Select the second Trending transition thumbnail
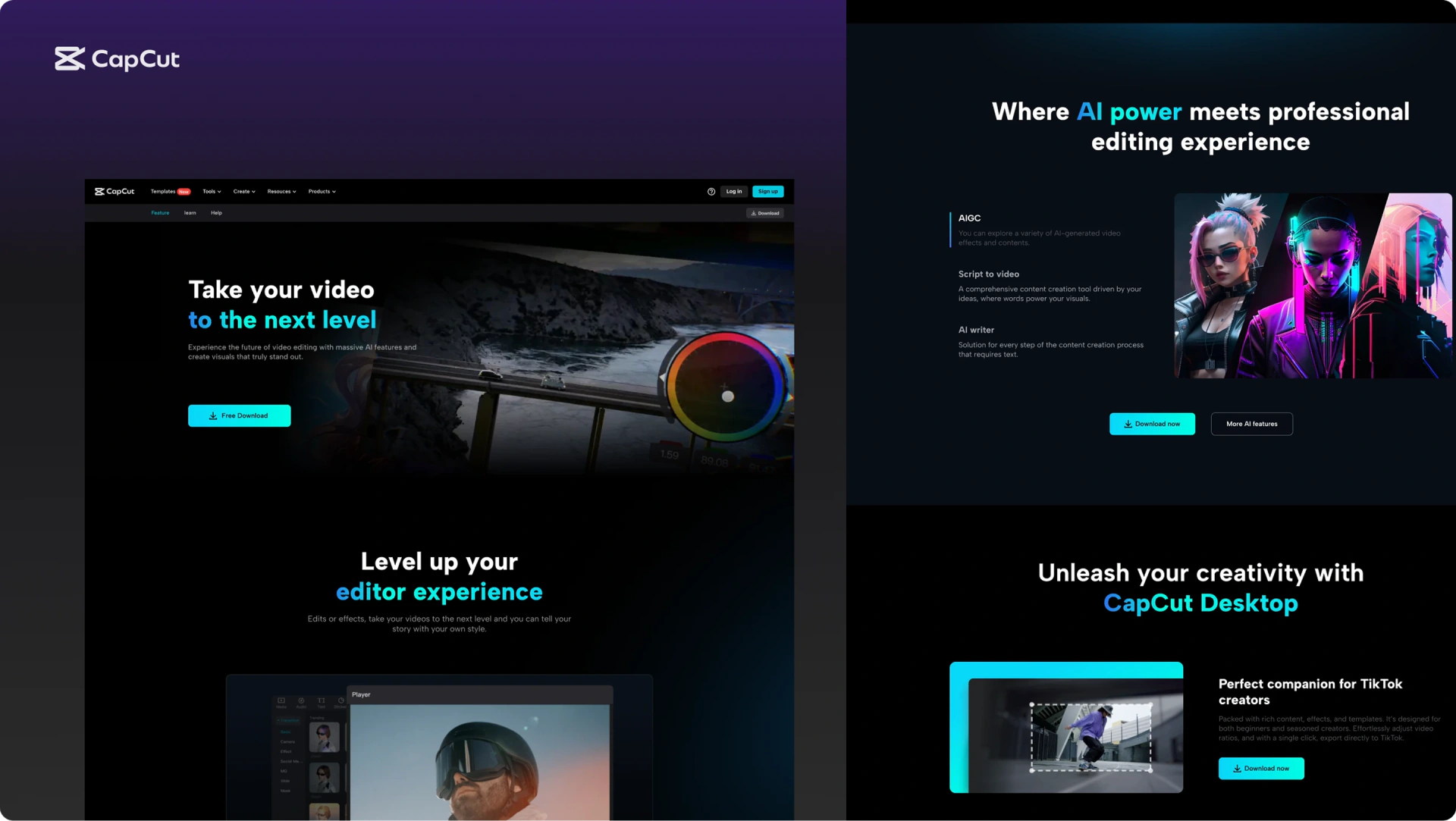 coord(324,779)
